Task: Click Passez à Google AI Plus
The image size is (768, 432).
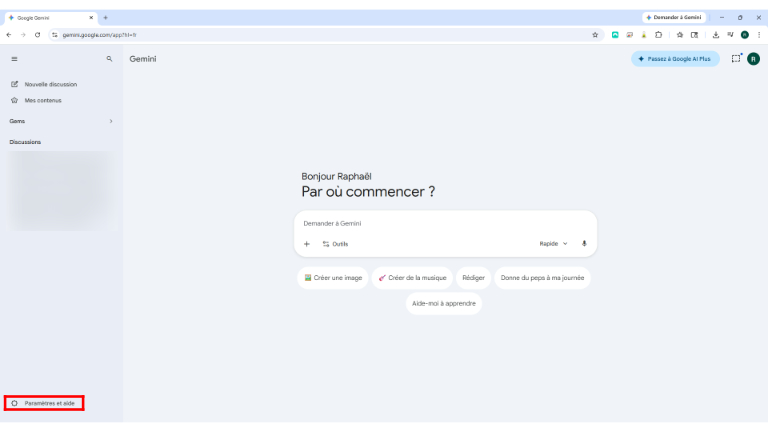Action: pyautogui.click(x=674, y=59)
